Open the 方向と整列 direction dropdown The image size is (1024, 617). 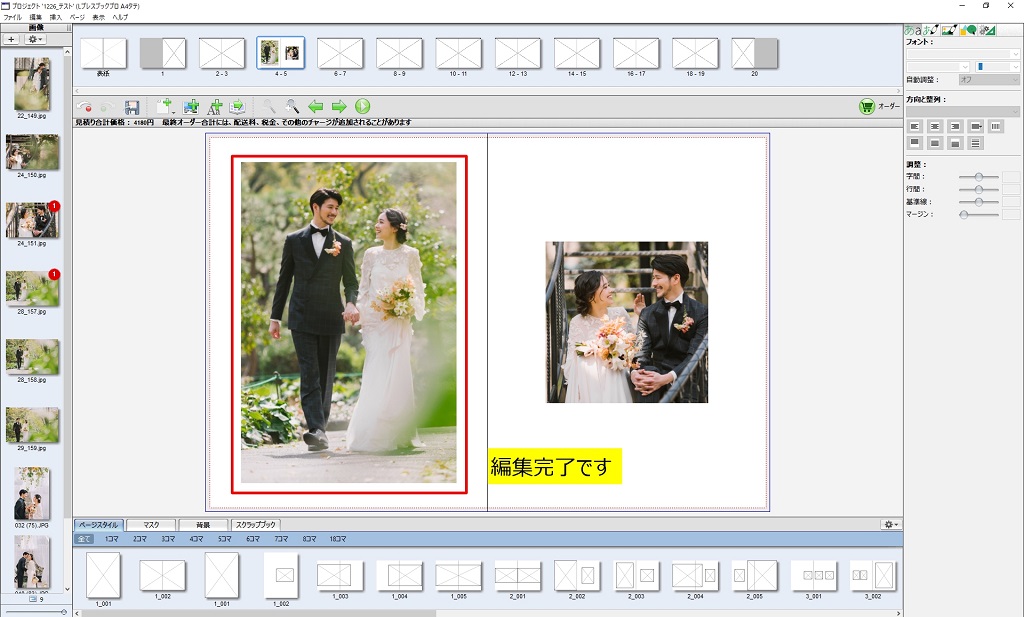tap(963, 111)
